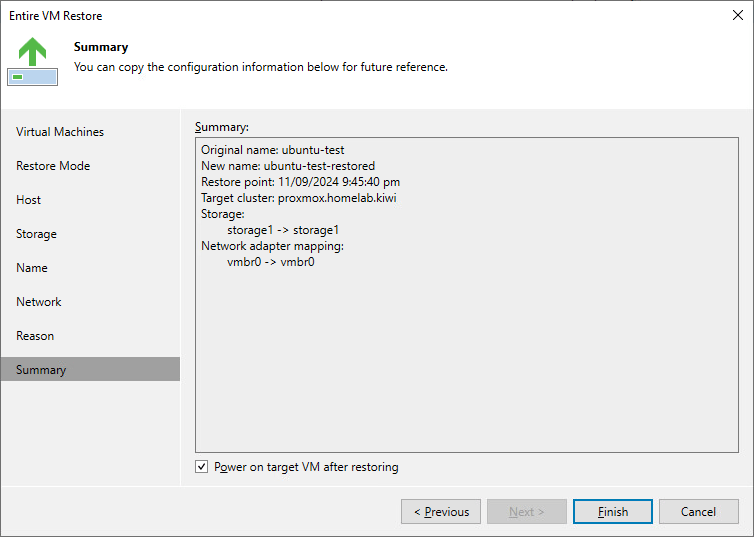Image resolution: width=754 pixels, height=537 pixels.
Task: Open the Name step in sidebar
Action: click(32, 268)
